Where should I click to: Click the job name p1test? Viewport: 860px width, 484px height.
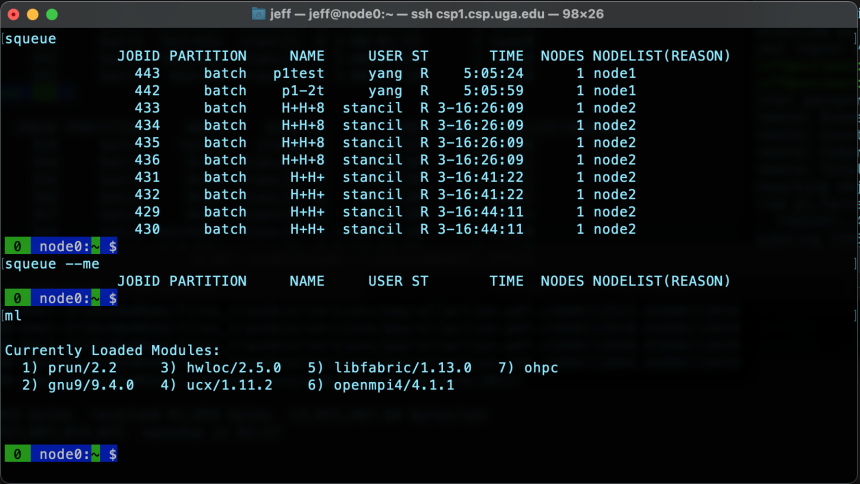(x=299, y=73)
